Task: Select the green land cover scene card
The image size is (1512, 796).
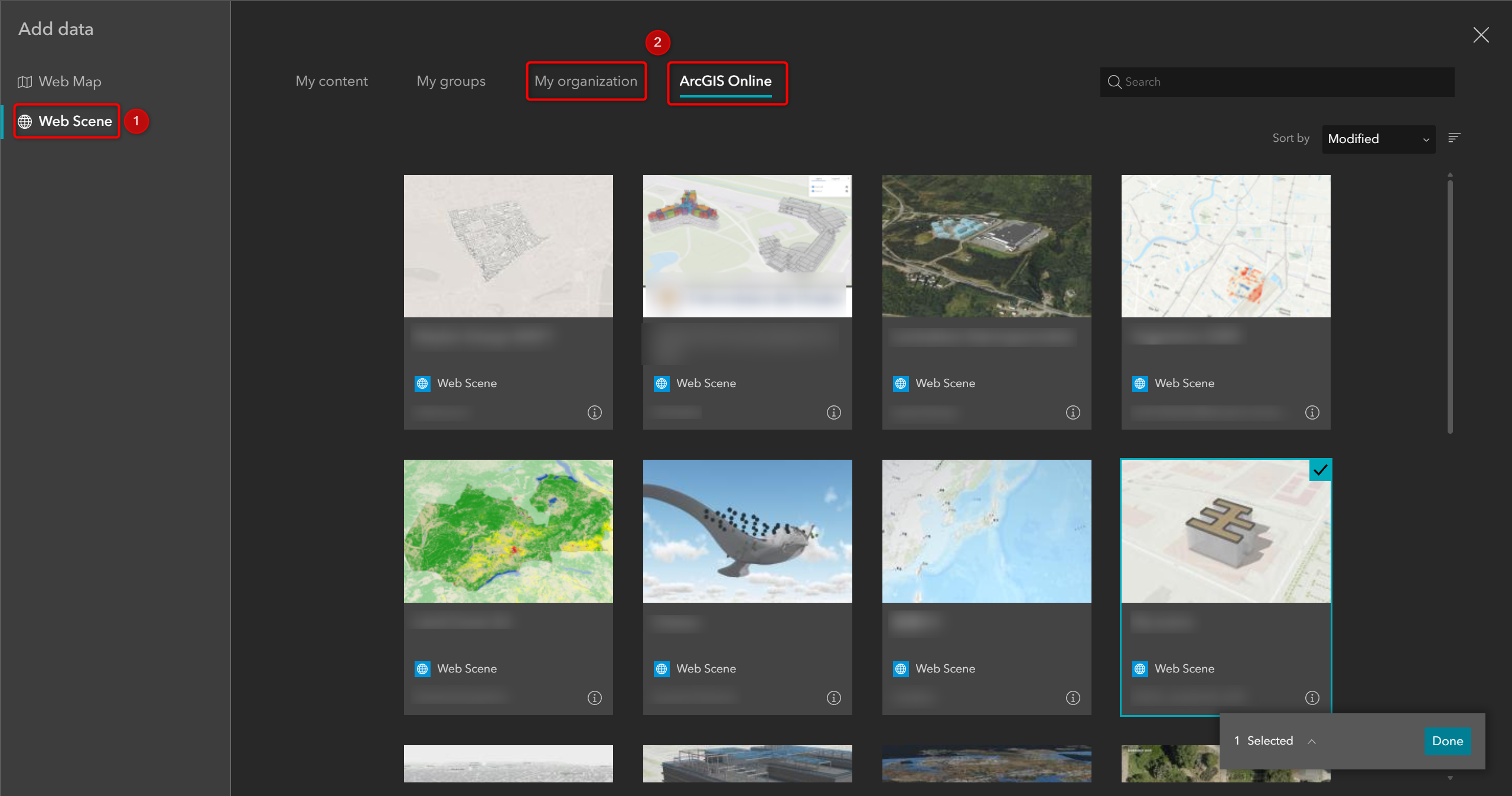Action: coord(508,531)
